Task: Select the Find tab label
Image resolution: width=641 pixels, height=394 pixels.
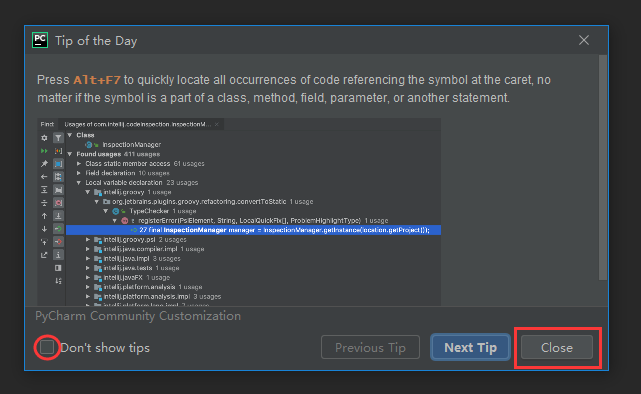Action: click(x=47, y=124)
